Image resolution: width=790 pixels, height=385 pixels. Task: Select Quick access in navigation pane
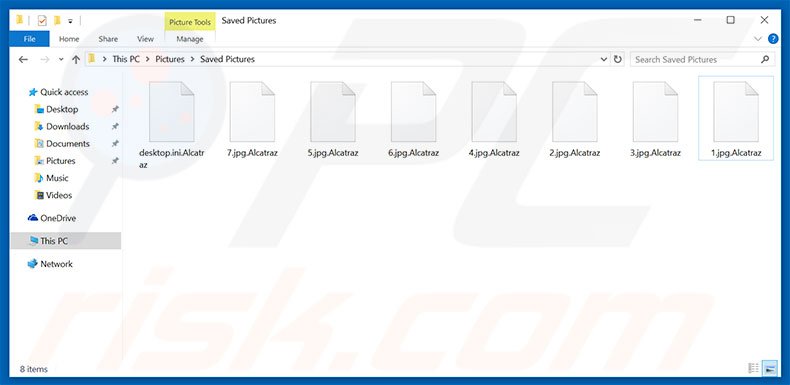pos(64,92)
